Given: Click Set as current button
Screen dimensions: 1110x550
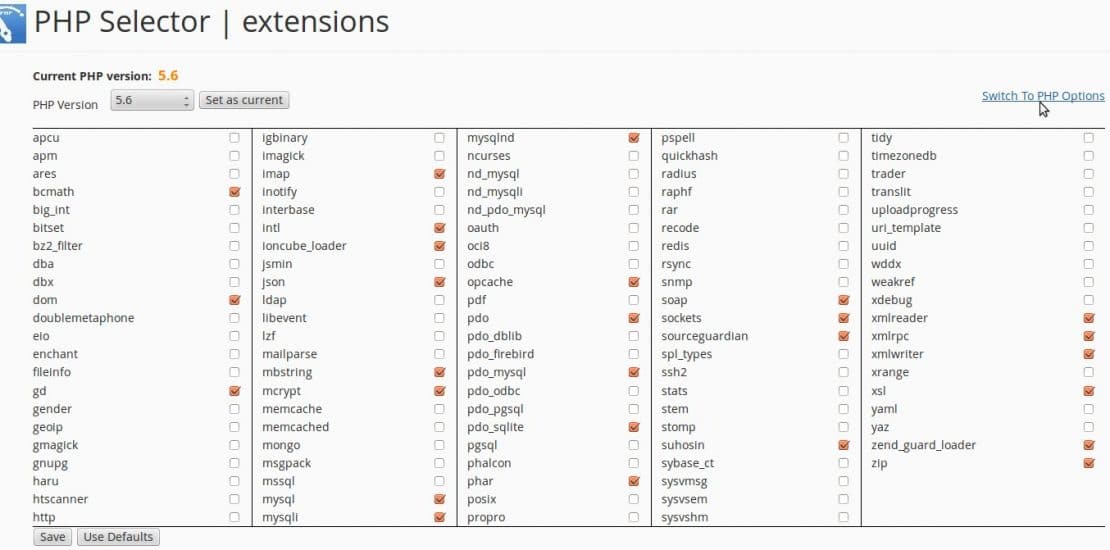Looking at the screenshot, I should coord(244,101).
